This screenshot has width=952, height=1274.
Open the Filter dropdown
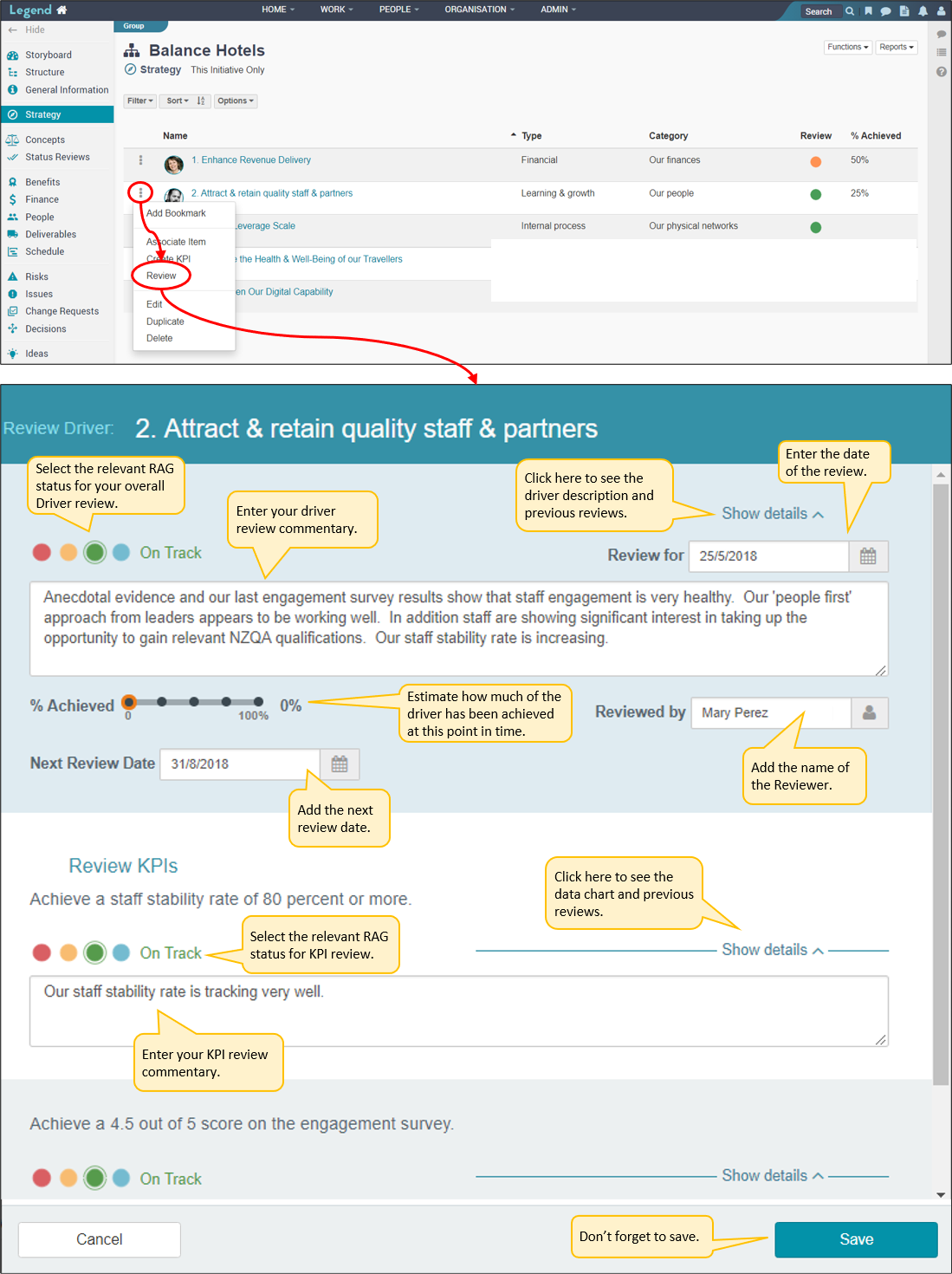pos(140,101)
